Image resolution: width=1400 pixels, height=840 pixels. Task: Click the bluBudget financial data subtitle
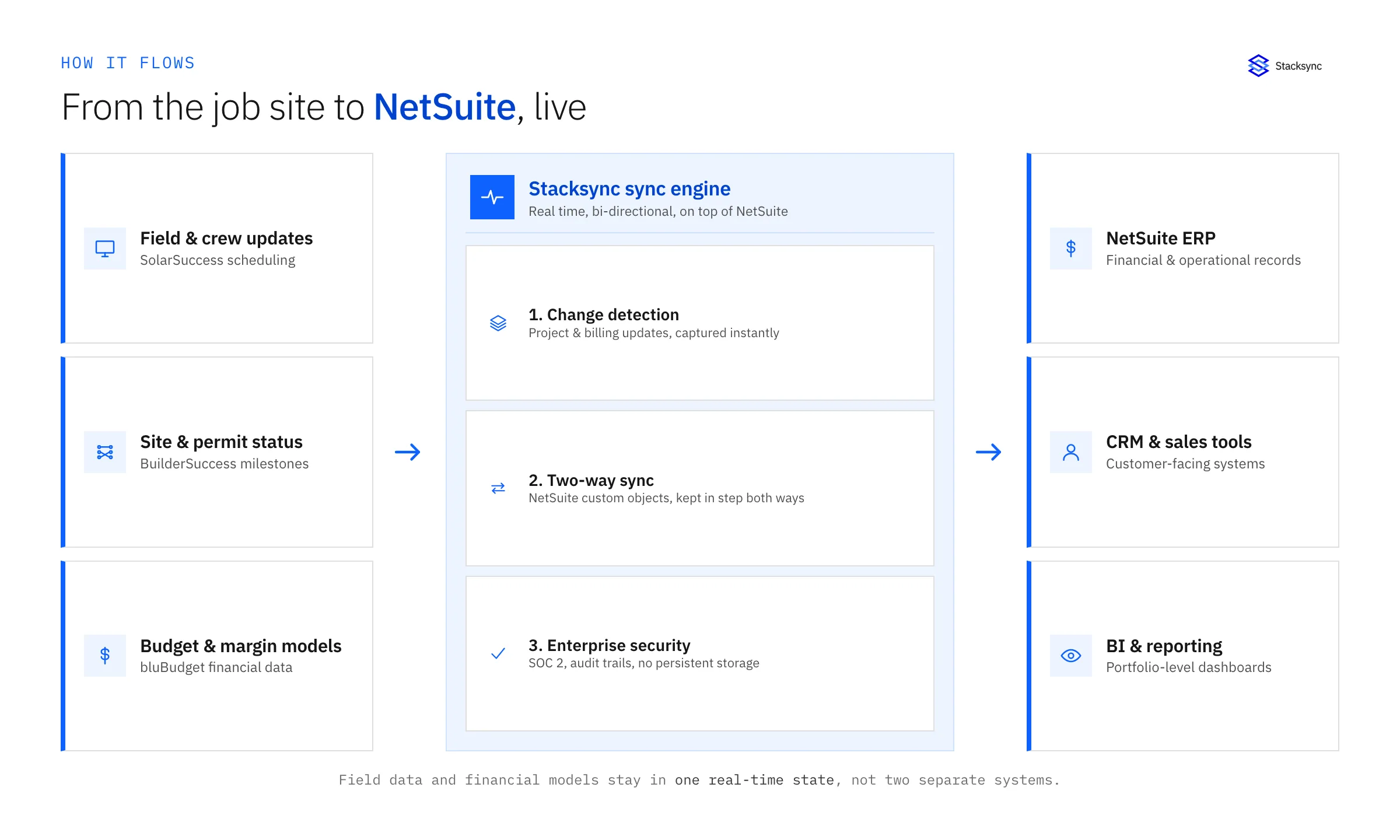pyautogui.click(x=216, y=667)
